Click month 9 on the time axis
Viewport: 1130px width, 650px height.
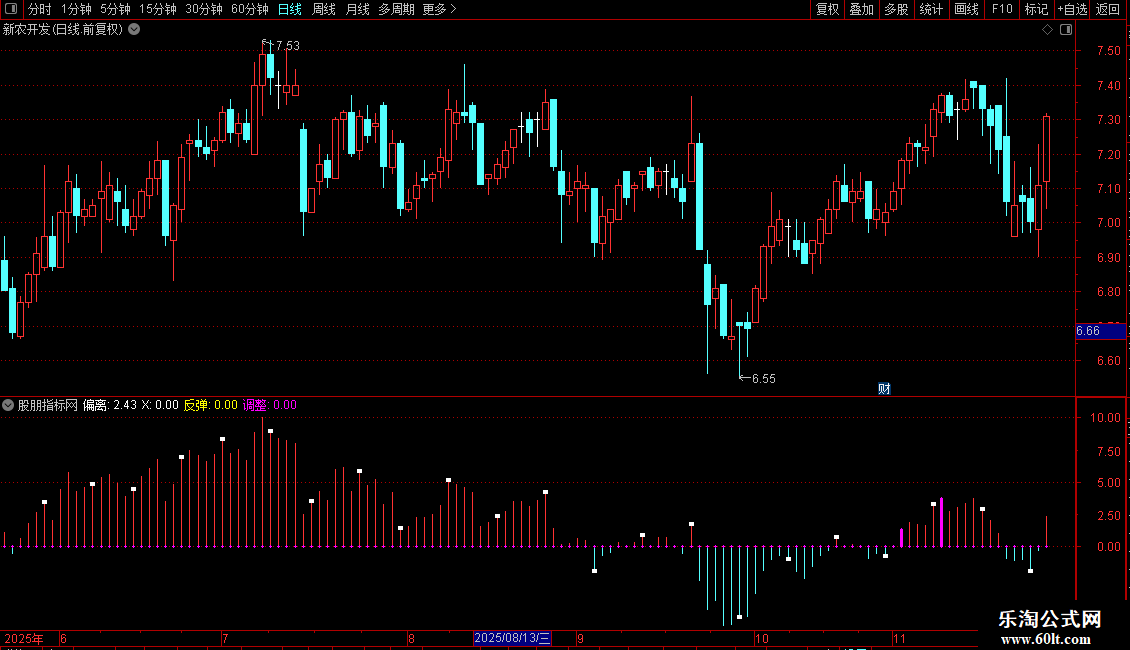[x=580, y=638]
